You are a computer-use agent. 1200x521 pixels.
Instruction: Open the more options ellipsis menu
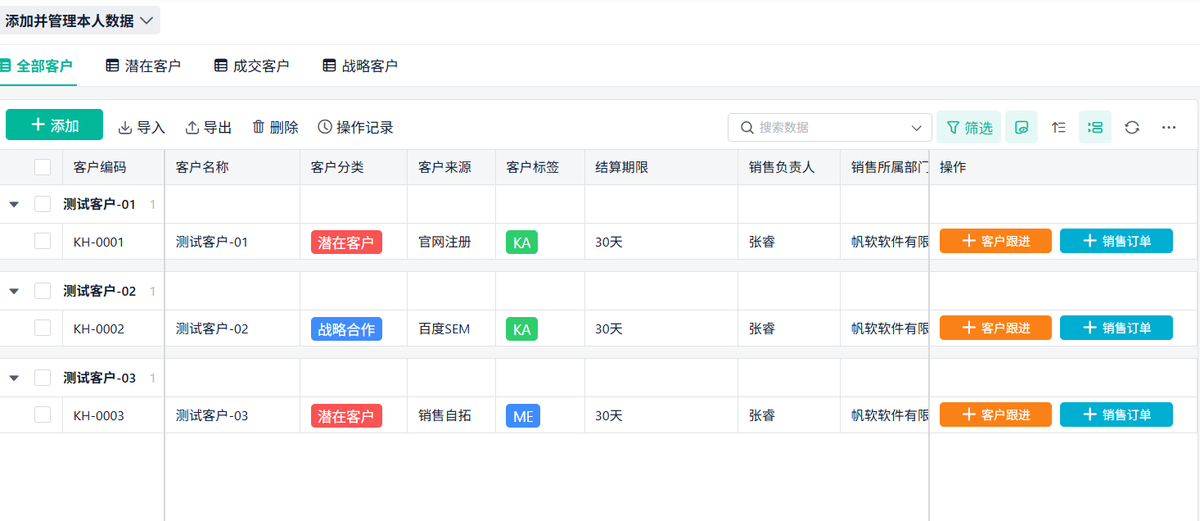pyautogui.click(x=1169, y=128)
